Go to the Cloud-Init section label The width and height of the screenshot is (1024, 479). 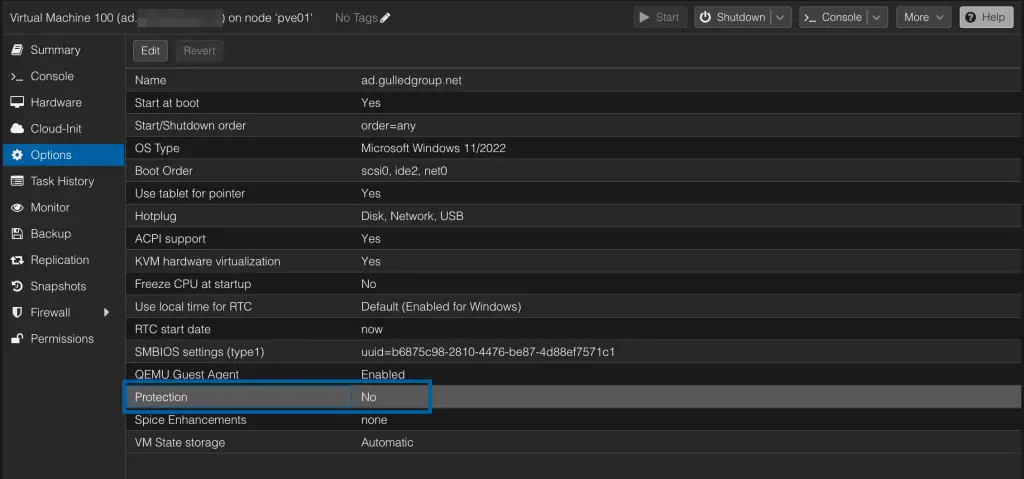click(56, 129)
